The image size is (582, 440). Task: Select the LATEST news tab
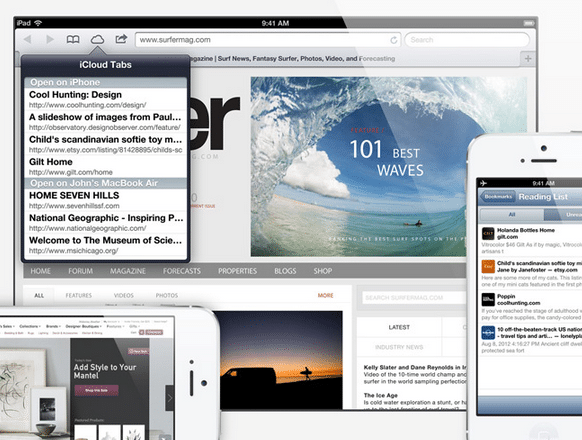pyautogui.click(x=399, y=327)
